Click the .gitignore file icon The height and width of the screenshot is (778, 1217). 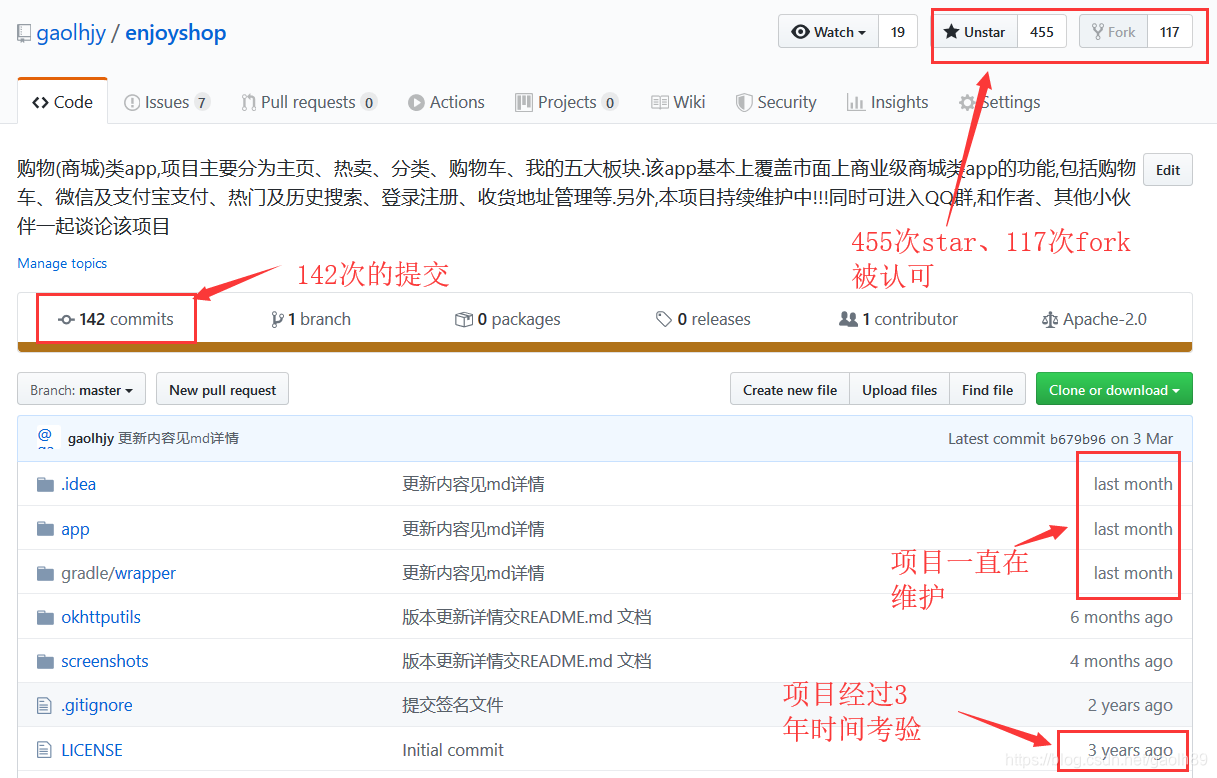pyautogui.click(x=44, y=705)
